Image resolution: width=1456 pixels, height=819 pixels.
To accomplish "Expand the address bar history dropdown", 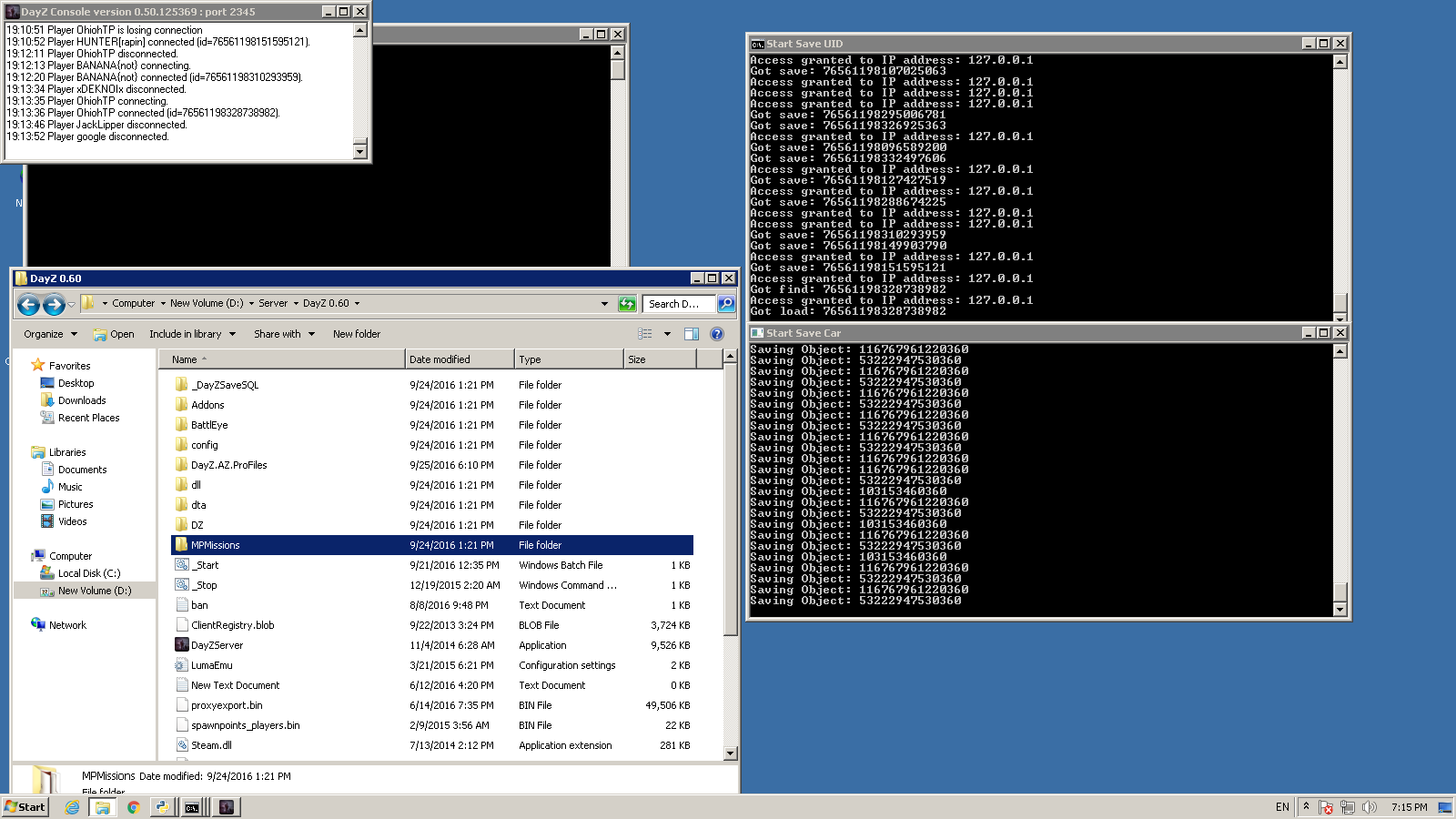I will pyautogui.click(x=604, y=304).
